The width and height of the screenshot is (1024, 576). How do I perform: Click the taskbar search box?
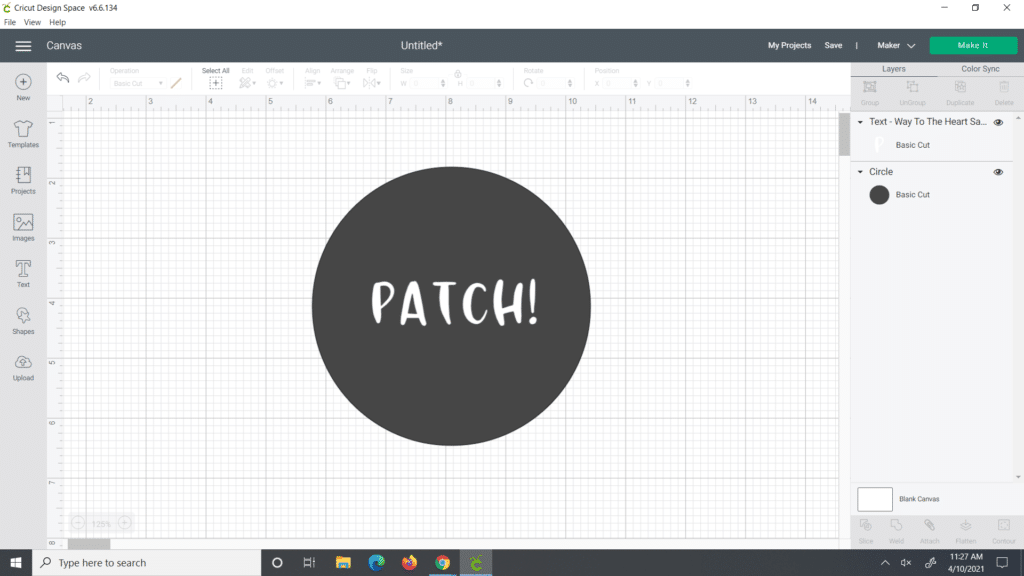pos(146,562)
